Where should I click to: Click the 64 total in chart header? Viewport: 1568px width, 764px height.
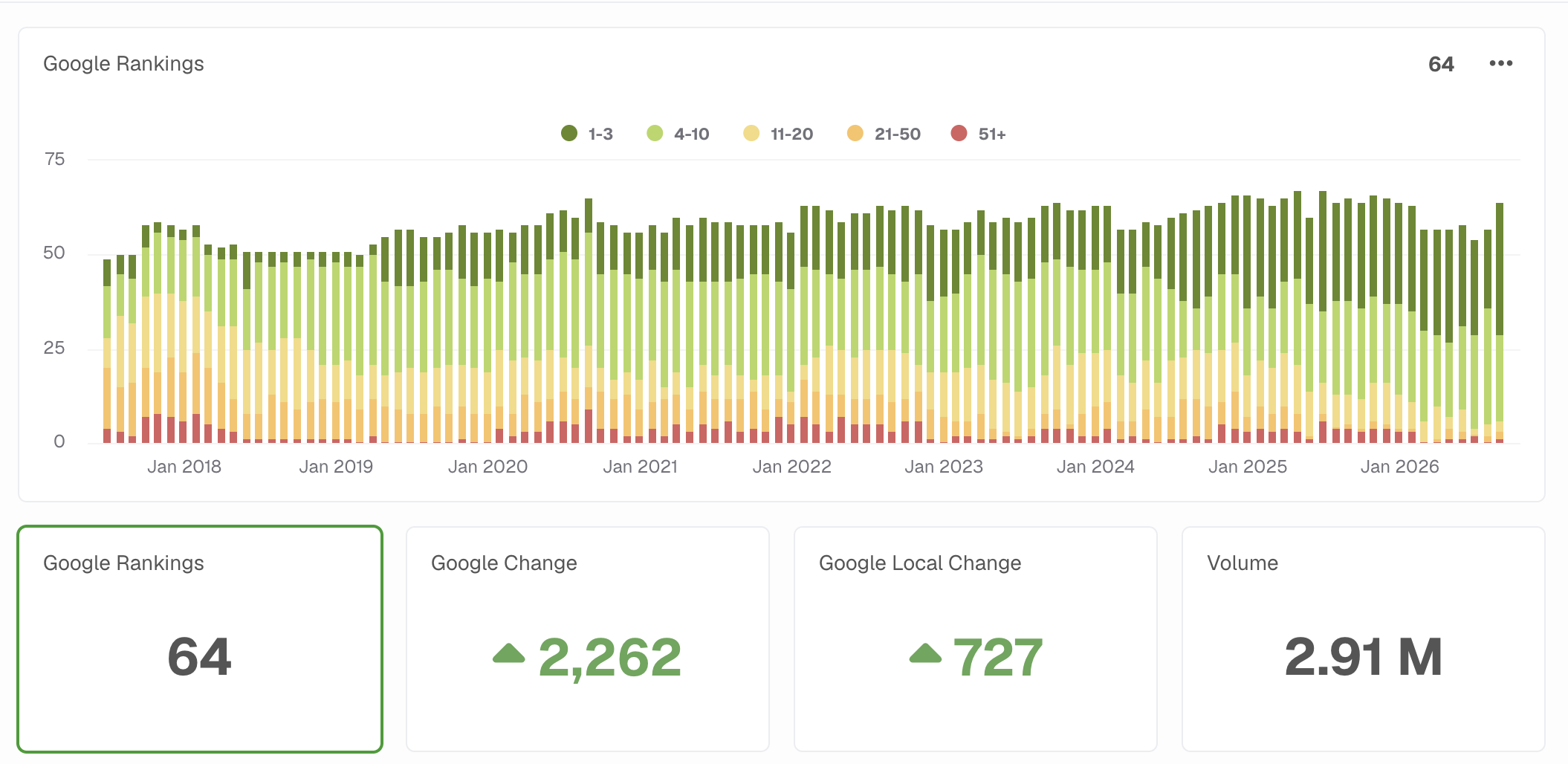1441,64
